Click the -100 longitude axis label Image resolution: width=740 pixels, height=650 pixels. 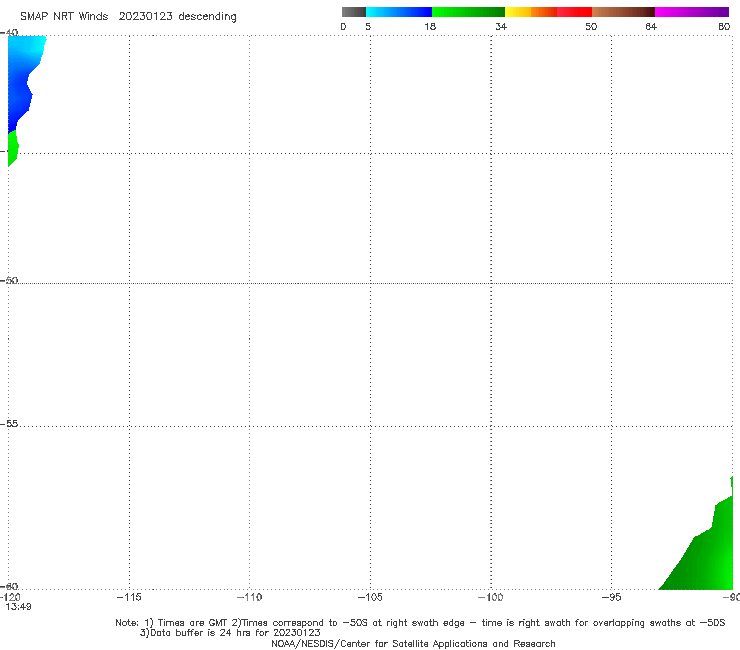490,597
